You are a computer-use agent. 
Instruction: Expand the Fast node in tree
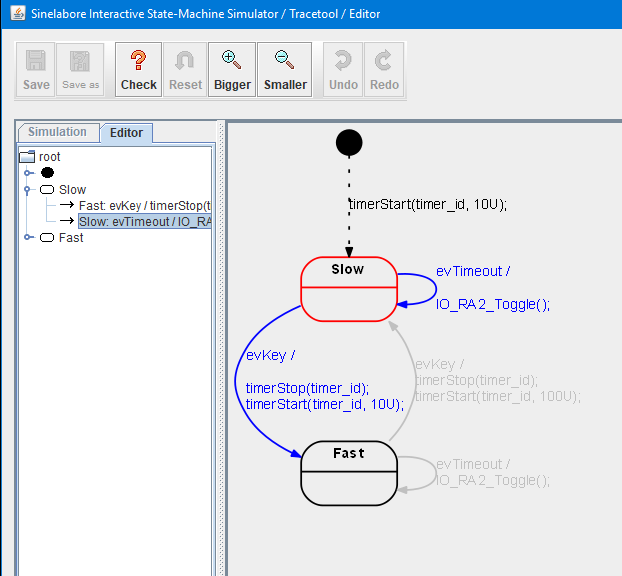[x=29, y=238]
